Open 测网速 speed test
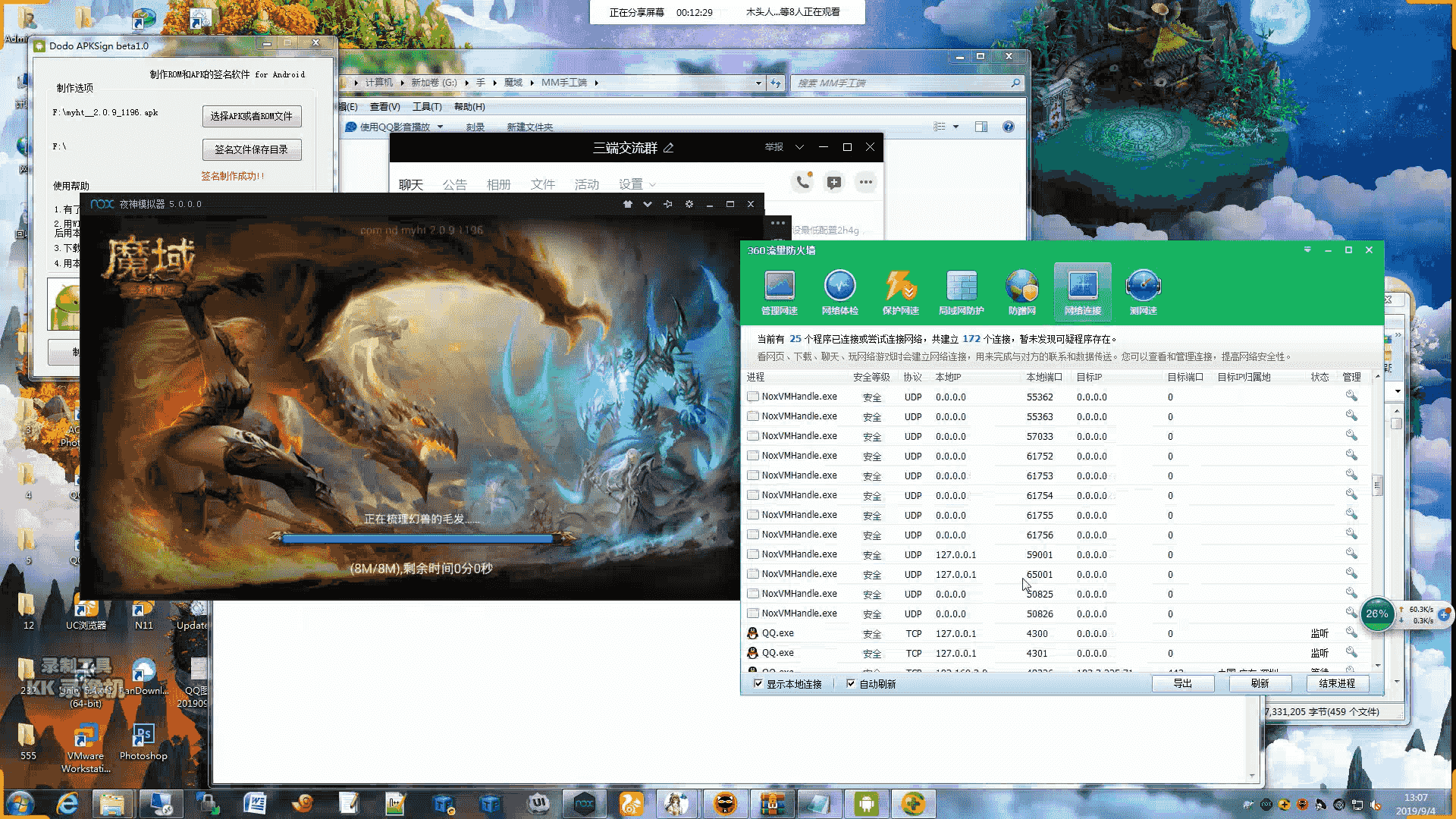The height and width of the screenshot is (819, 1456). (1143, 292)
